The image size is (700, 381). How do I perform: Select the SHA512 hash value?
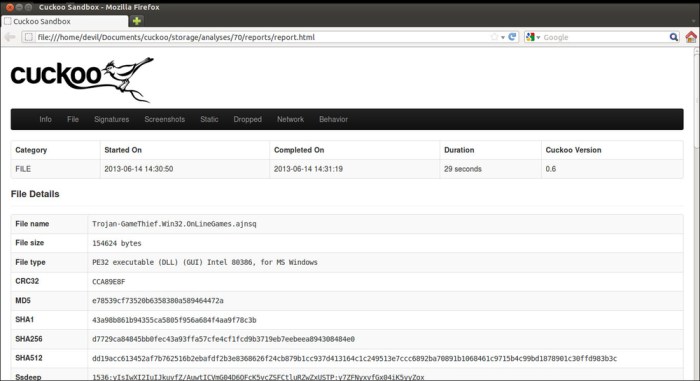coord(354,358)
